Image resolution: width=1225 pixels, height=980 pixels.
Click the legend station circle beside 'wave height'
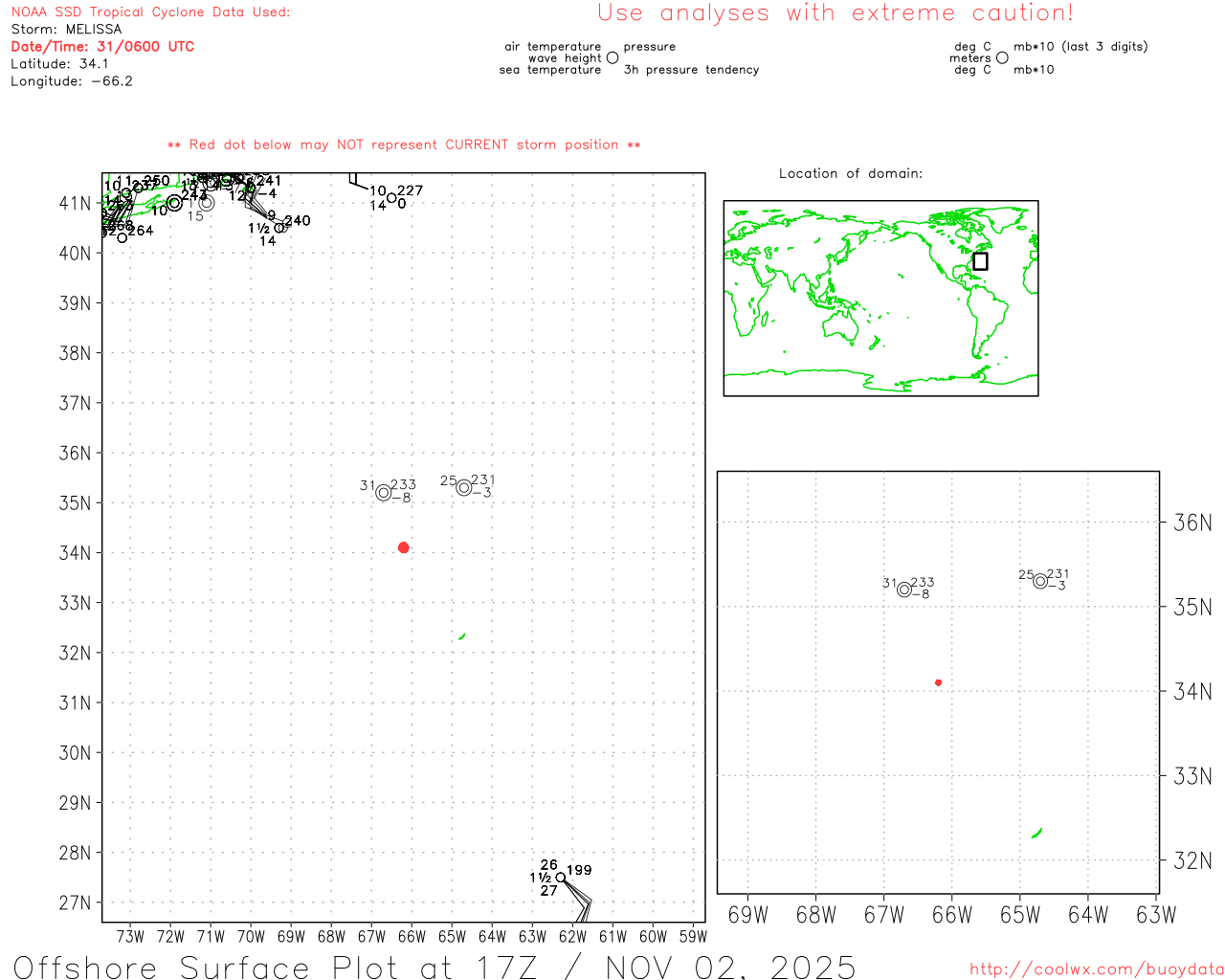click(612, 58)
